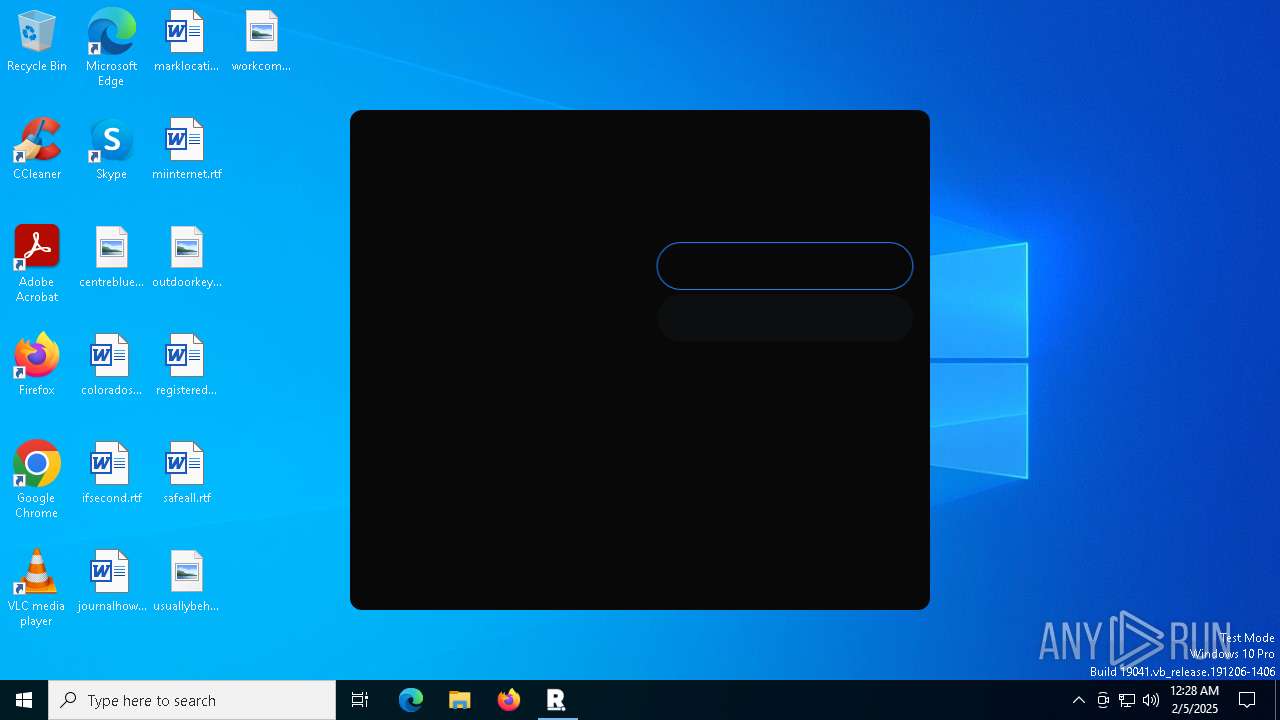Select the safeall.rtf document icon
The height and width of the screenshot is (720, 1280).
186,474
